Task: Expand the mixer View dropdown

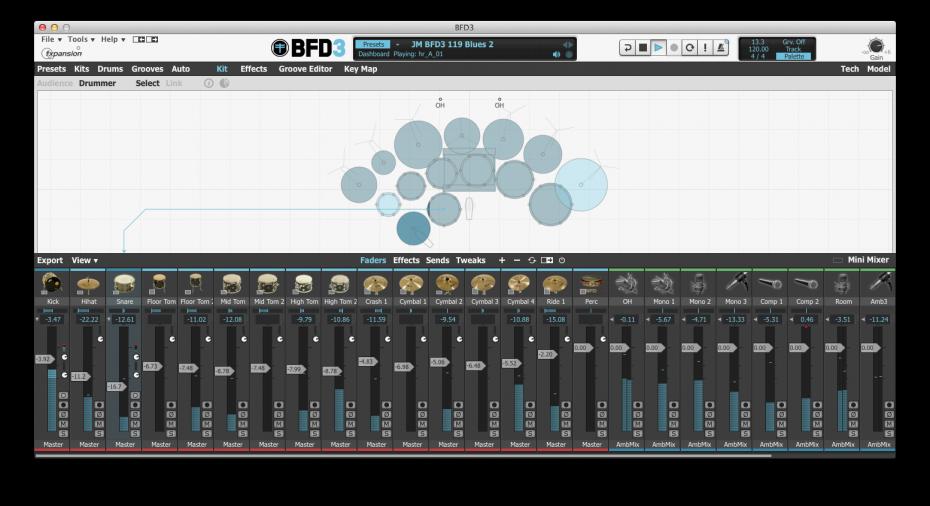Action: [x=84, y=260]
